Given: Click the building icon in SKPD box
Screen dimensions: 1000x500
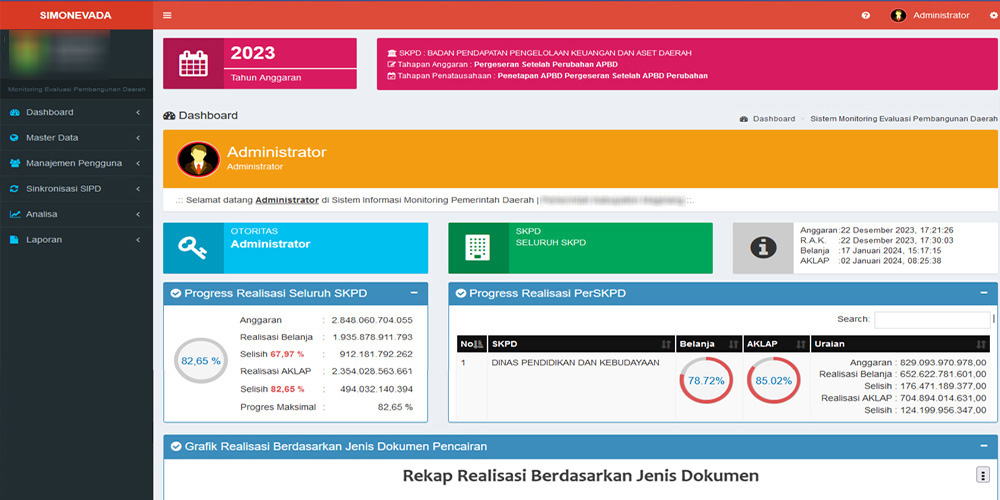Looking at the screenshot, I should click(478, 248).
